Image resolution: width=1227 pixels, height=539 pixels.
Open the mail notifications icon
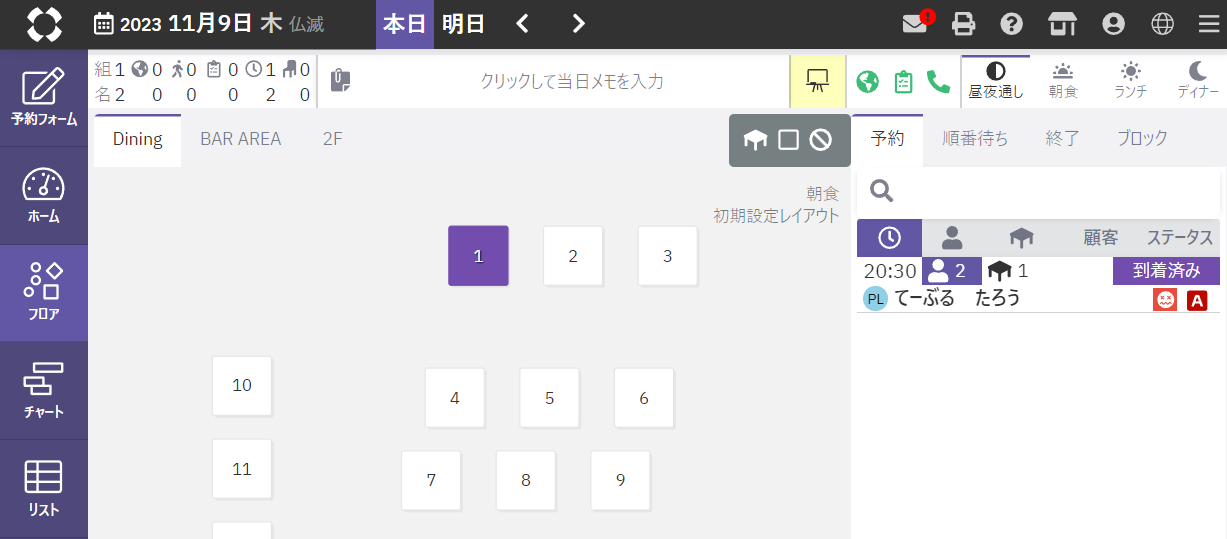(915, 24)
